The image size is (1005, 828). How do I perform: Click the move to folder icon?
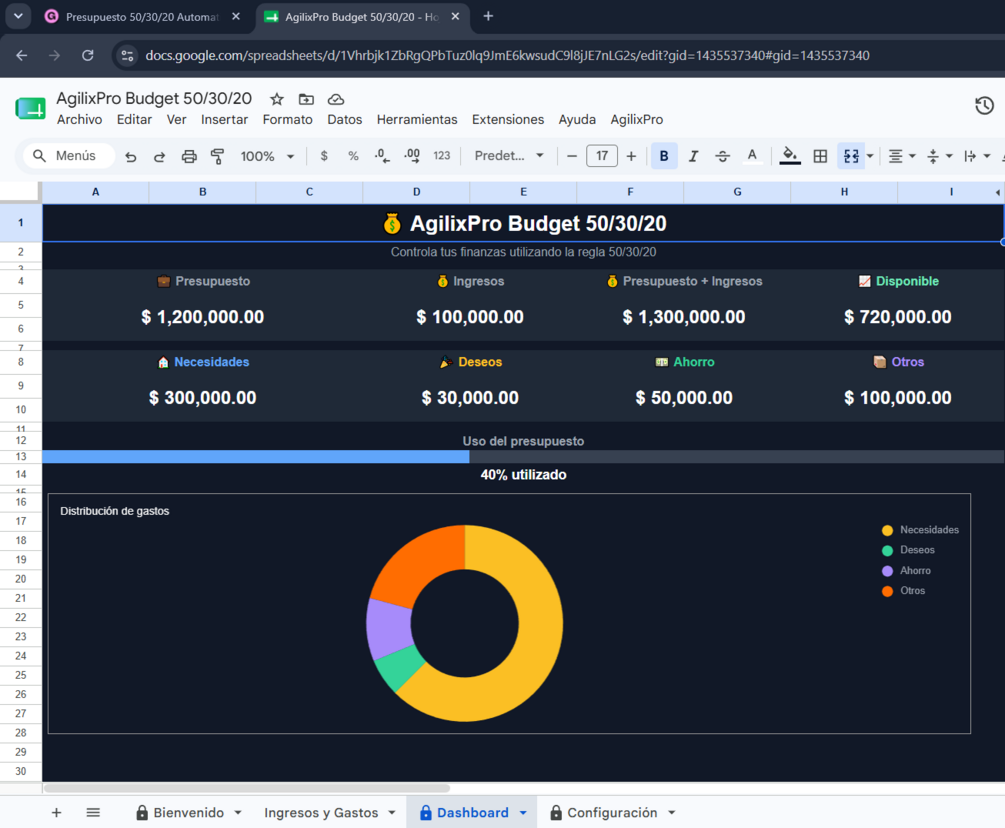point(306,99)
